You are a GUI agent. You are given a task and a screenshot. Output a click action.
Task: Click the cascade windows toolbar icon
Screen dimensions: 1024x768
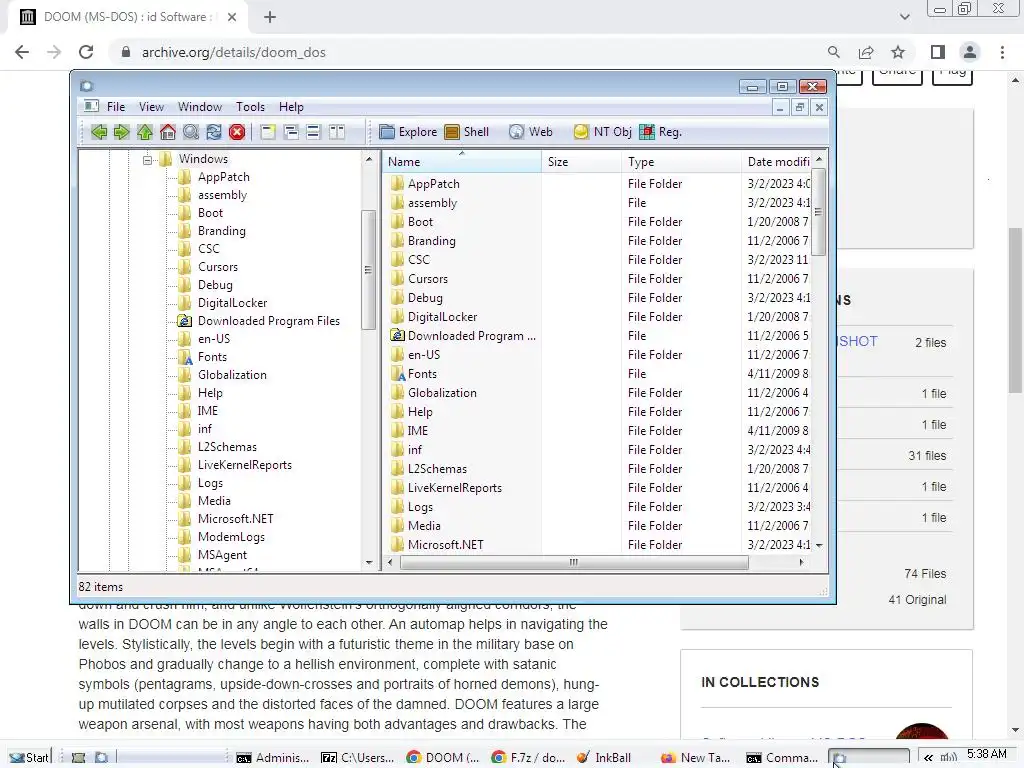click(291, 132)
